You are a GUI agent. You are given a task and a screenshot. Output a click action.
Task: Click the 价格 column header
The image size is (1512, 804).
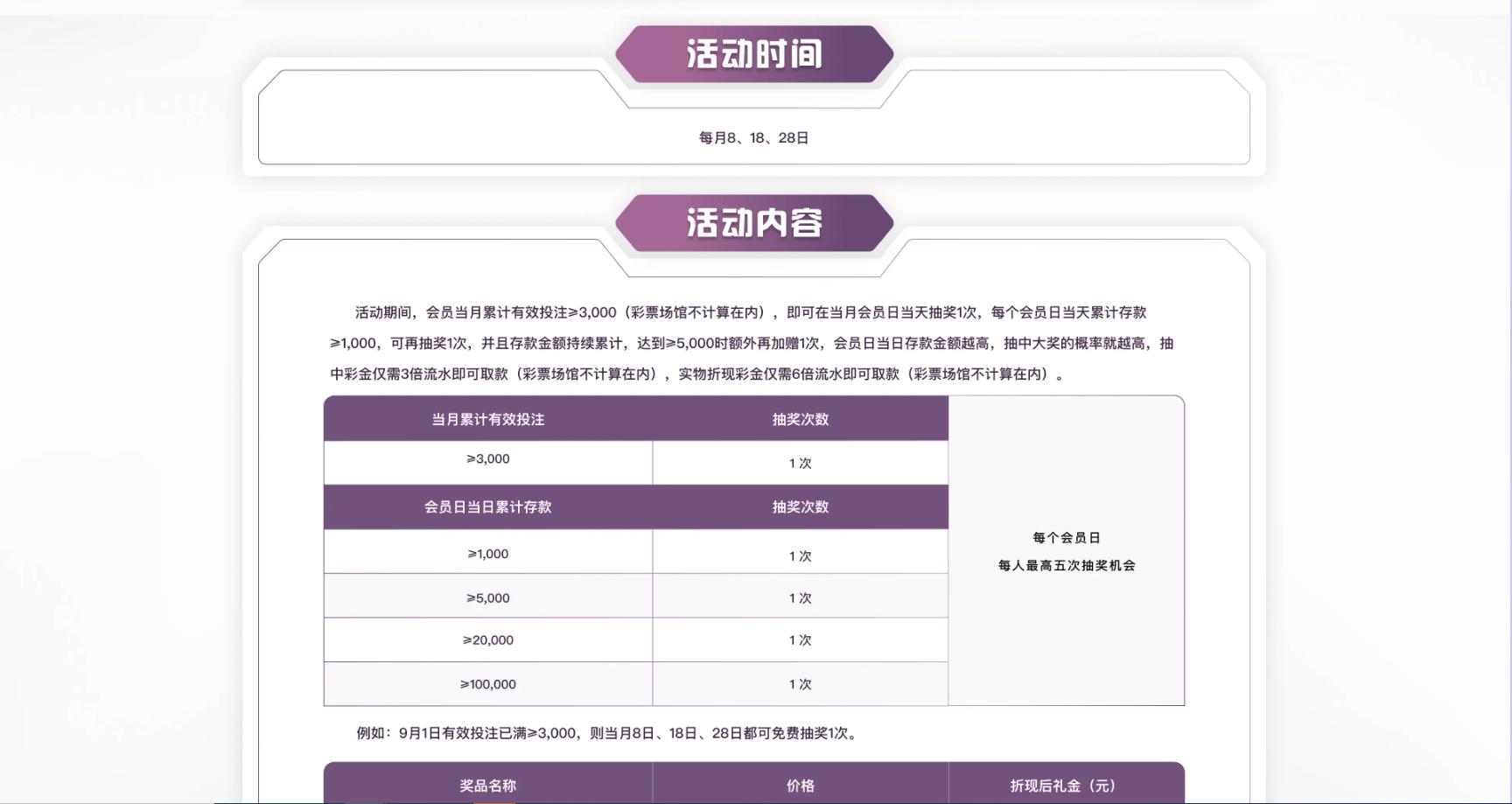[x=800, y=786]
